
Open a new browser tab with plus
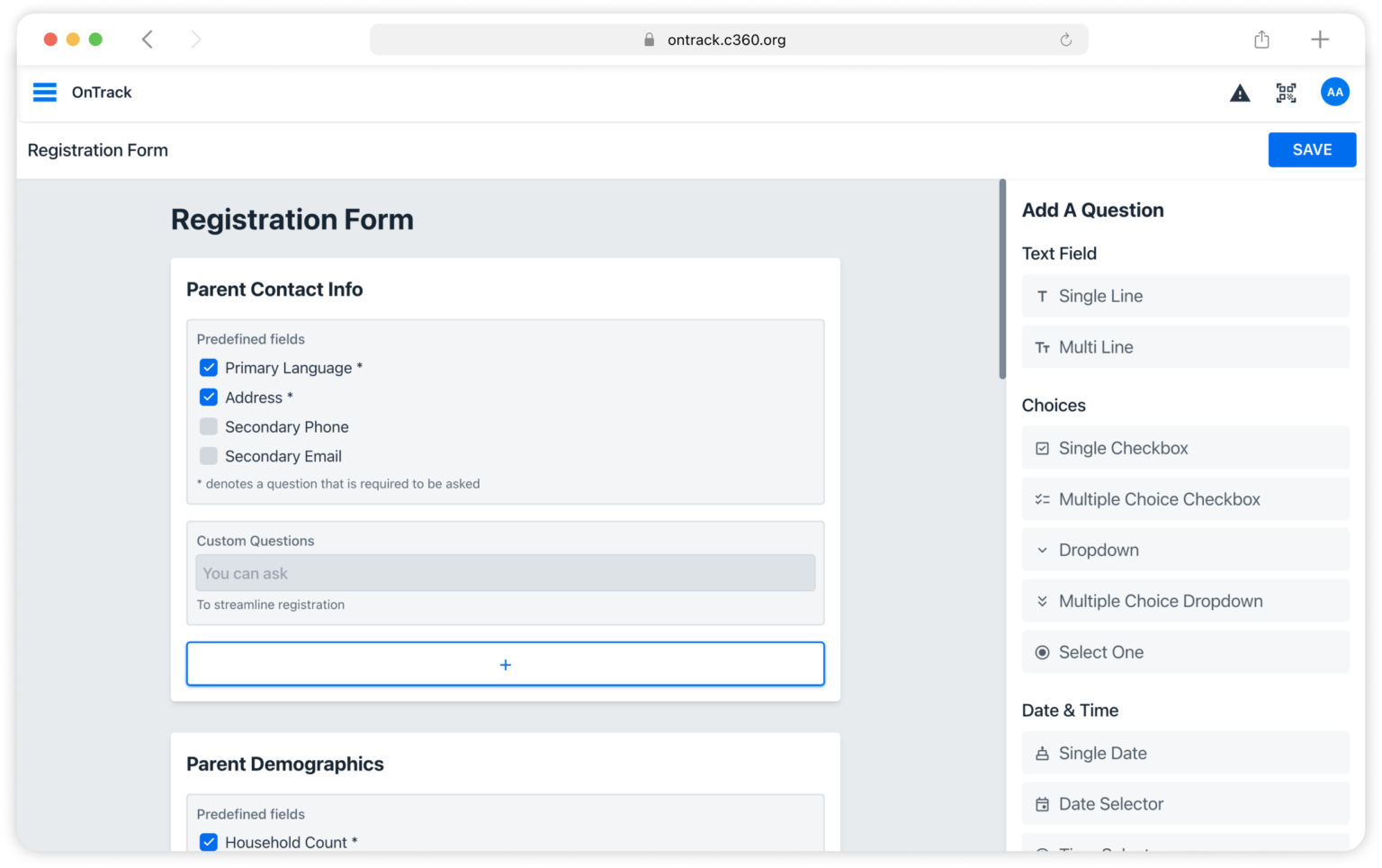1319,40
